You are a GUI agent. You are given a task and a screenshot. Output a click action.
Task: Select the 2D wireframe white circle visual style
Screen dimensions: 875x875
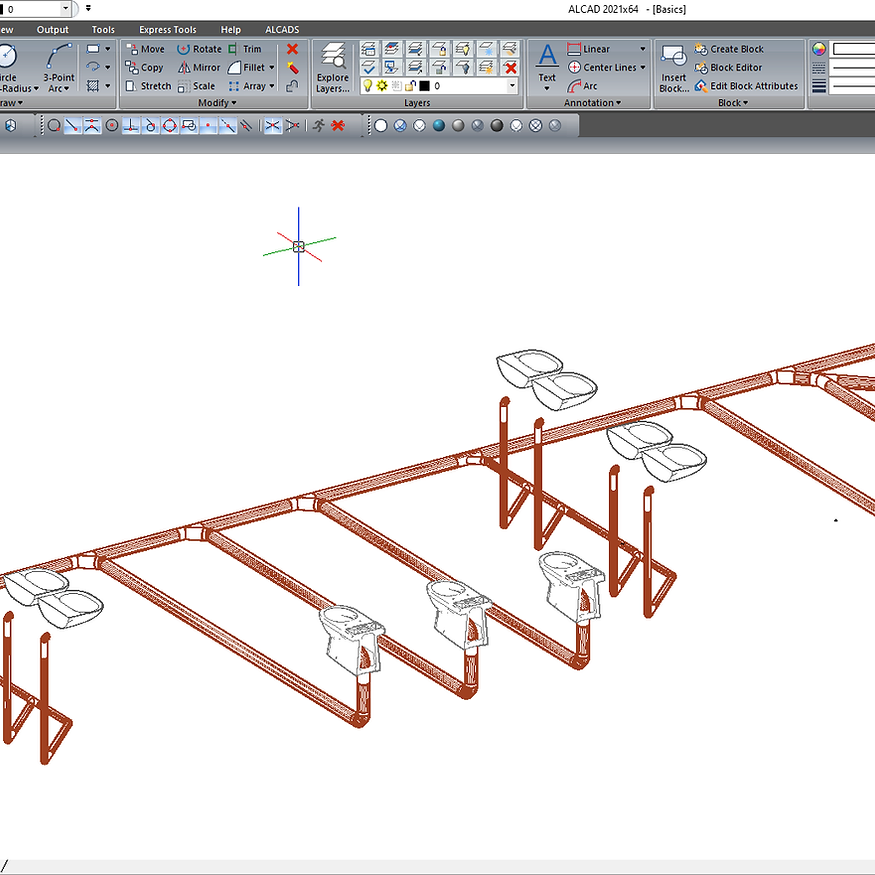coord(381,126)
